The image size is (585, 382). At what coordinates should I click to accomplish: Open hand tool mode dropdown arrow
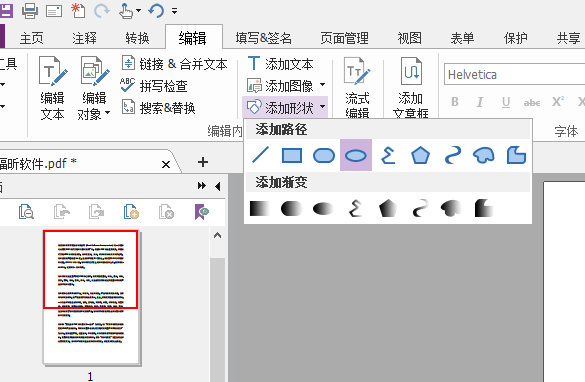tap(138, 10)
